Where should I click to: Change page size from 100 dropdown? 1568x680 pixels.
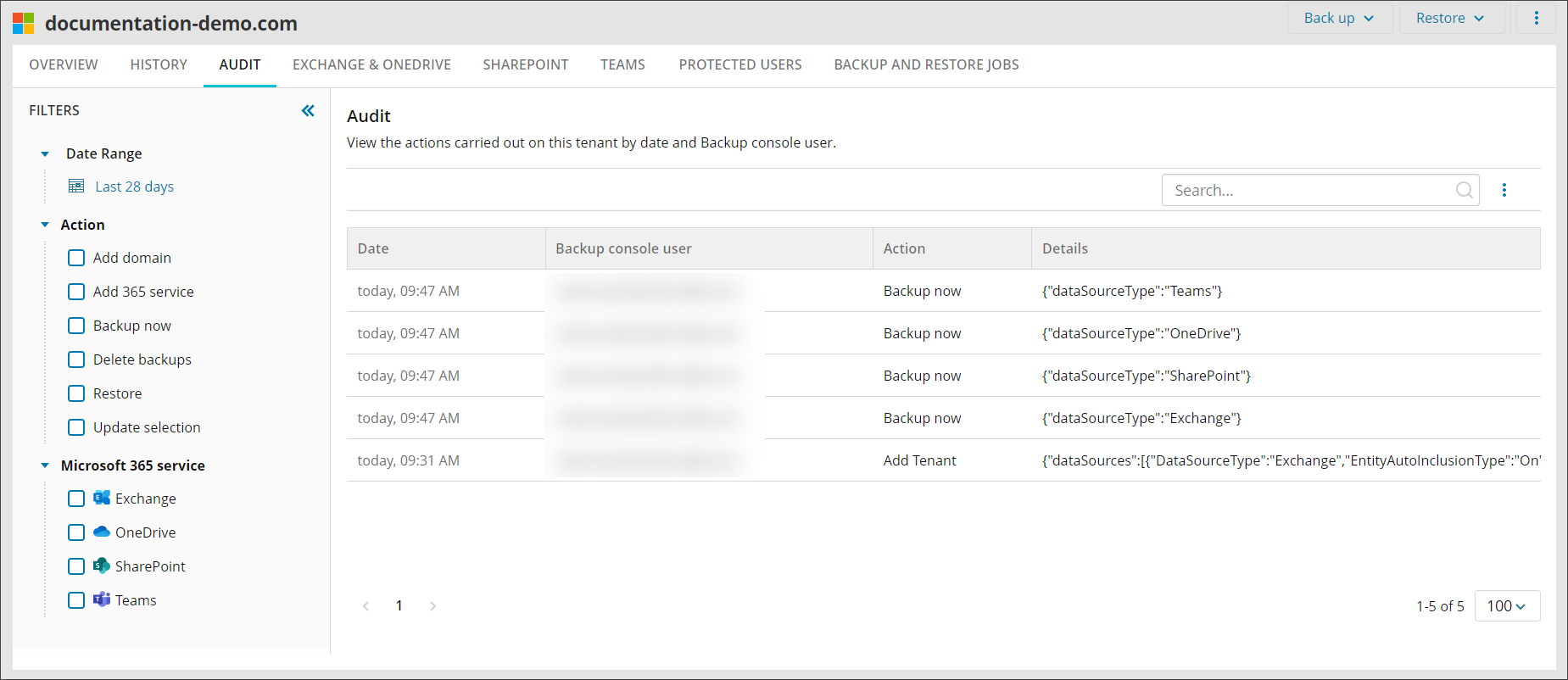pyautogui.click(x=1506, y=605)
